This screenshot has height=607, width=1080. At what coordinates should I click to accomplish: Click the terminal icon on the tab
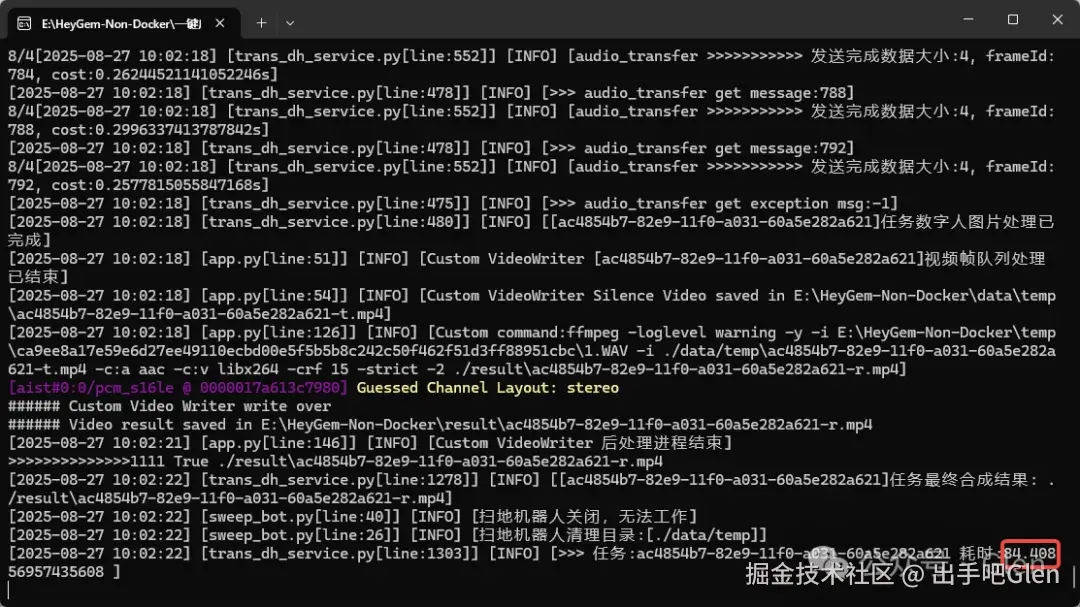click(x=24, y=23)
